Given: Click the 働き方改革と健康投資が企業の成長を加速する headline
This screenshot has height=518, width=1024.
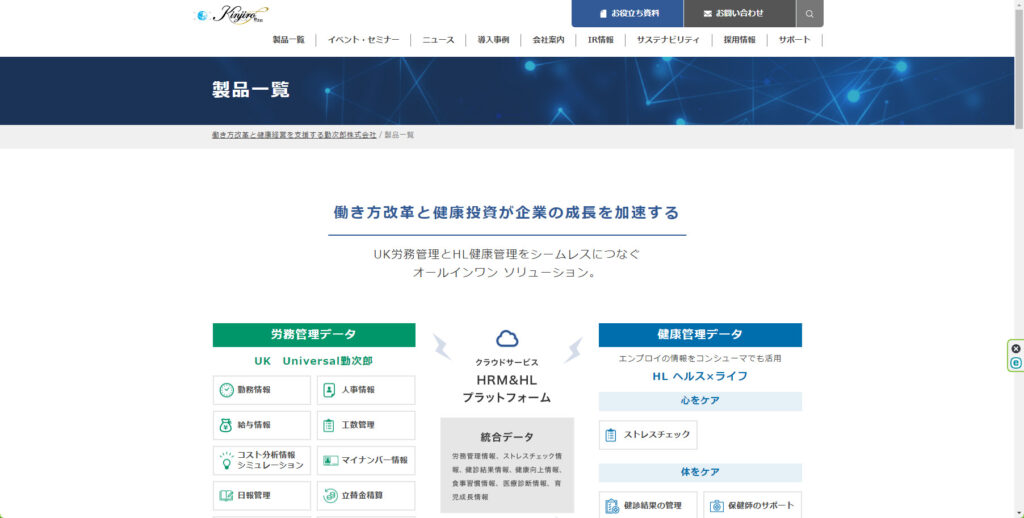Looking at the screenshot, I should click(507, 212).
